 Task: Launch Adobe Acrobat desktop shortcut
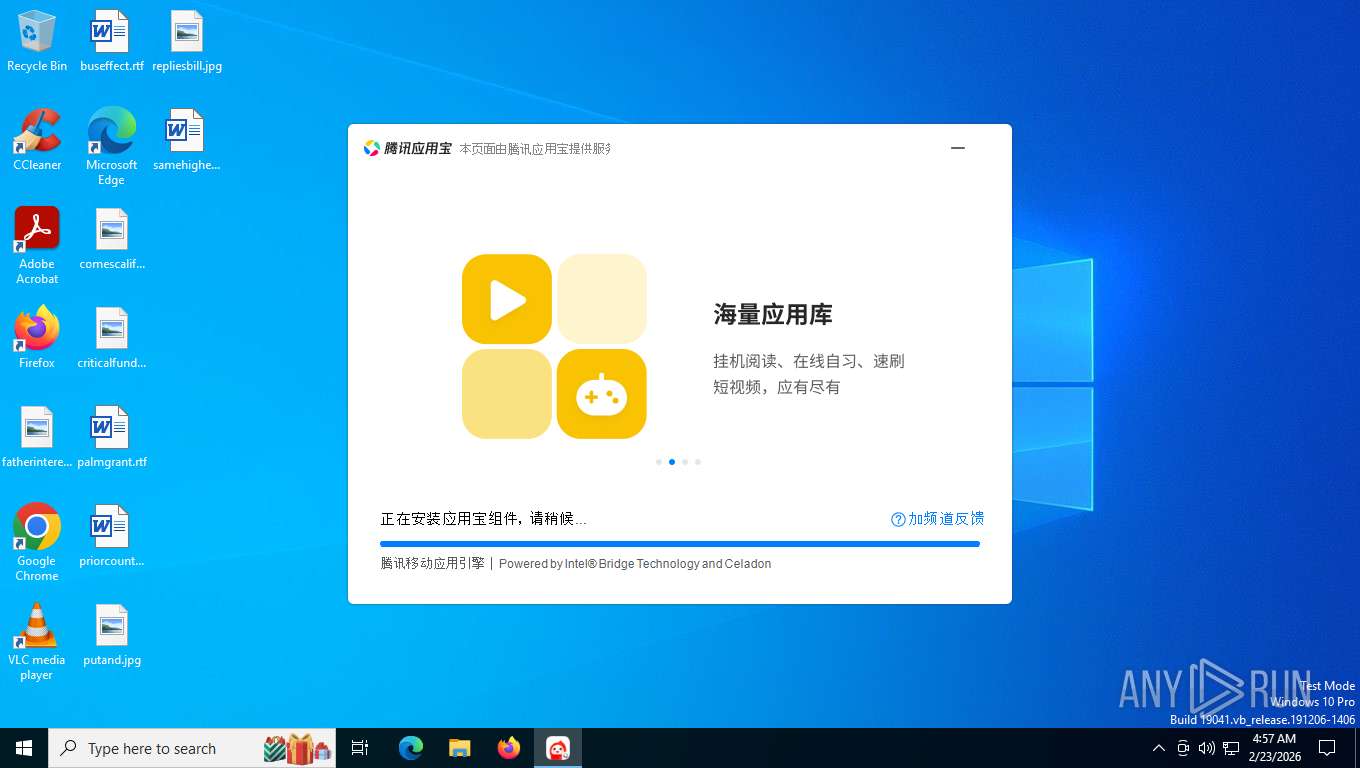(37, 245)
